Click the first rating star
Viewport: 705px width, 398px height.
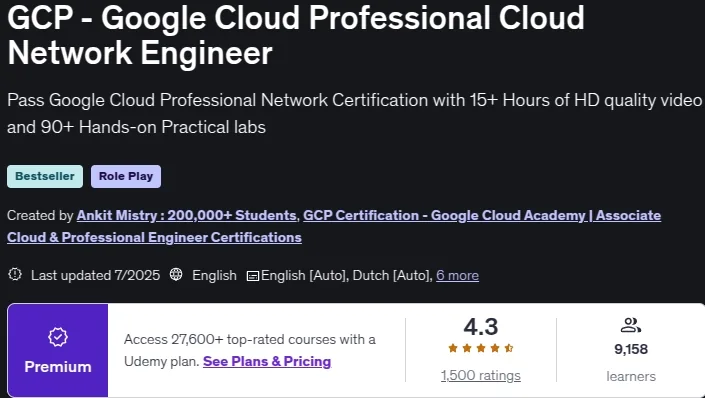pos(453,348)
